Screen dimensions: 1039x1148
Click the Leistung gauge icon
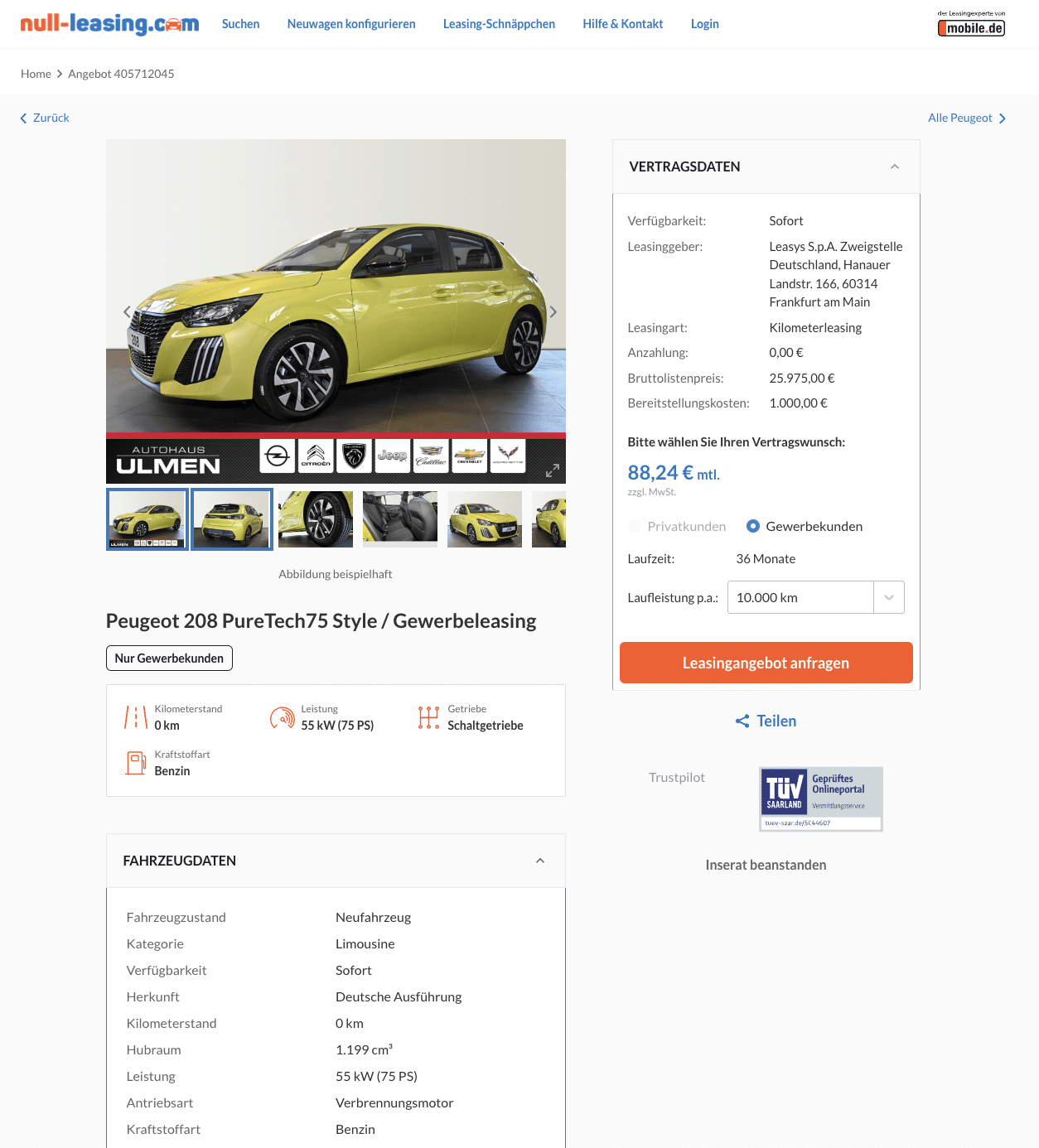tap(283, 717)
